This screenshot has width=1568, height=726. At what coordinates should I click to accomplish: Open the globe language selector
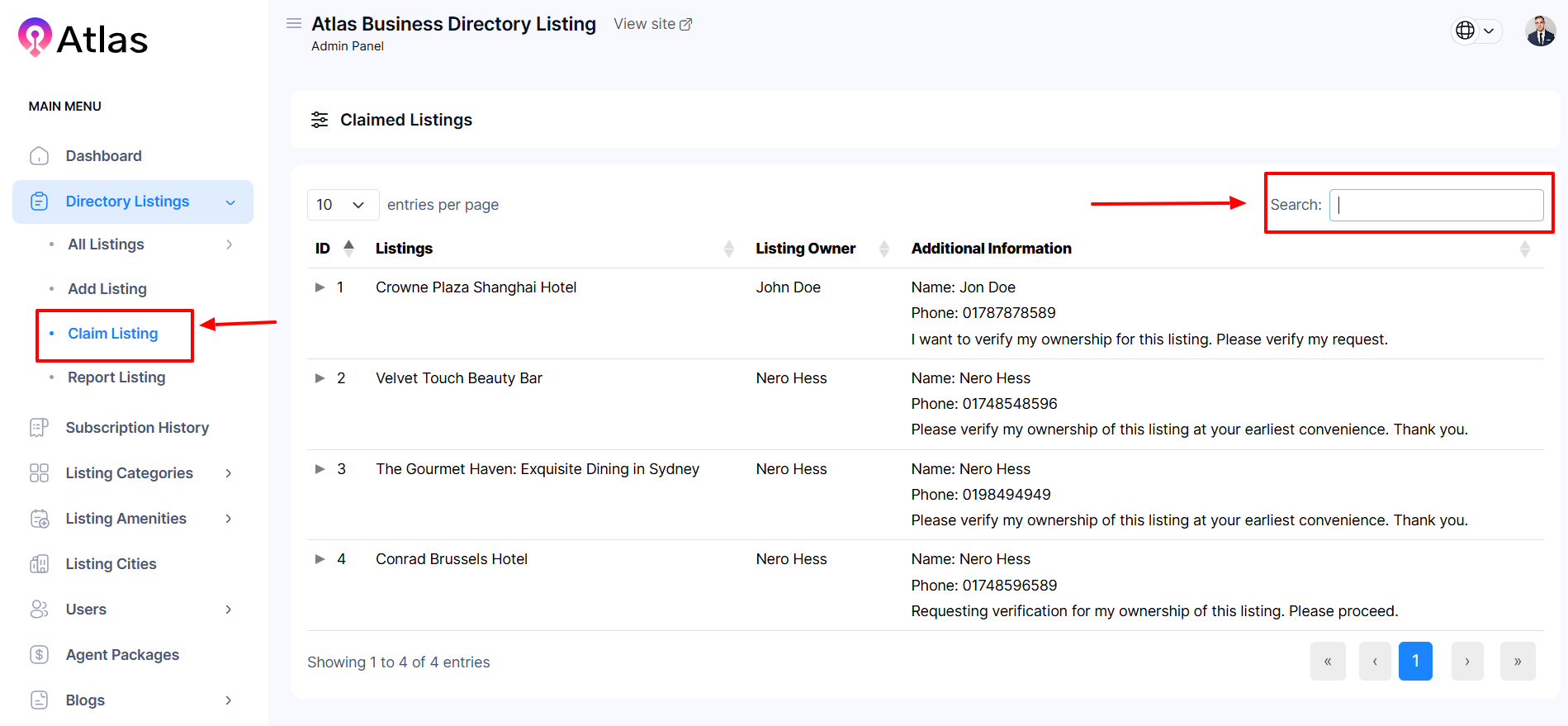click(1476, 31)
